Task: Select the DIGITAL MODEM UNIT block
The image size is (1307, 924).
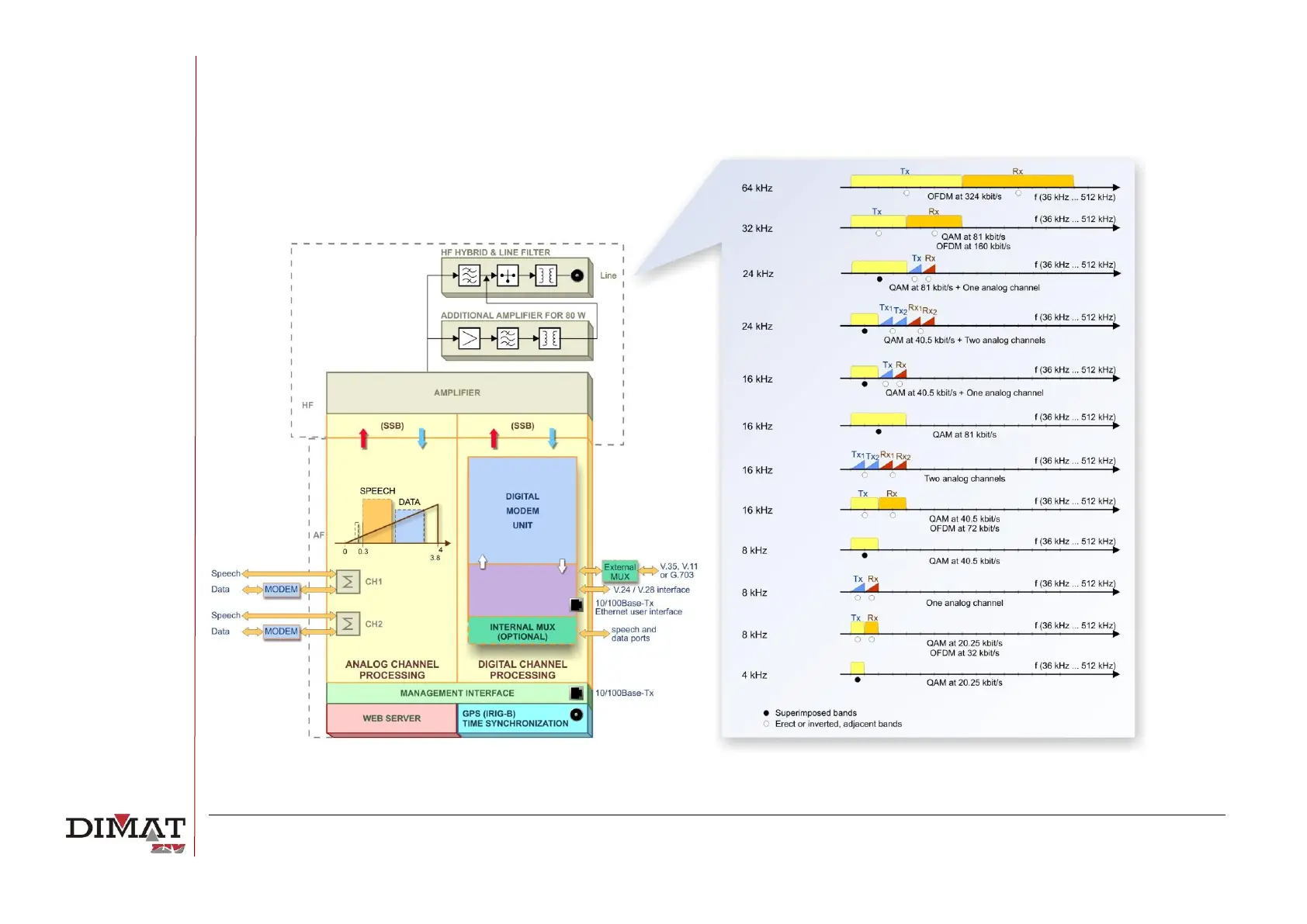Action: [522, 510]
